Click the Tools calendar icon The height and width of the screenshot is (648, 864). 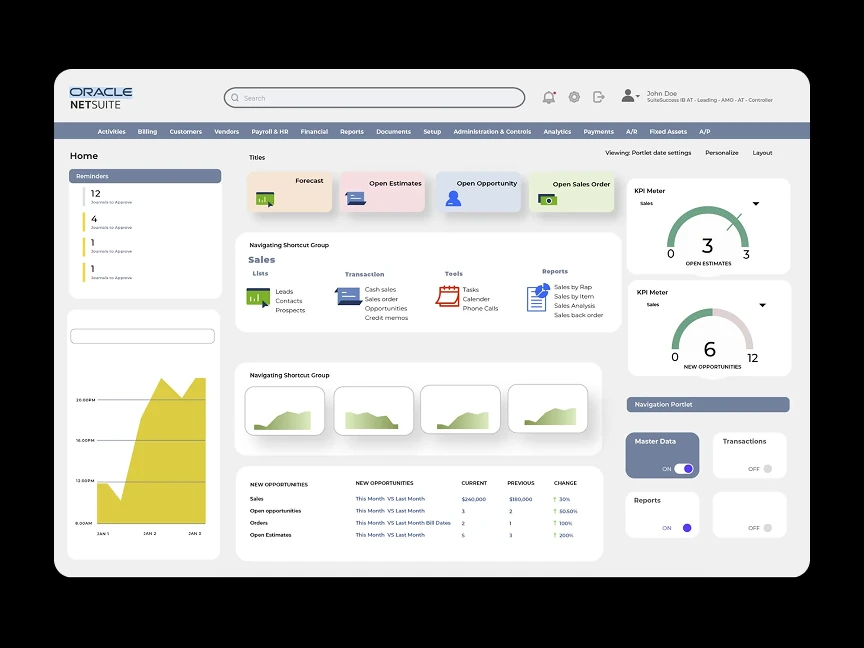click(x=448, y=297)
